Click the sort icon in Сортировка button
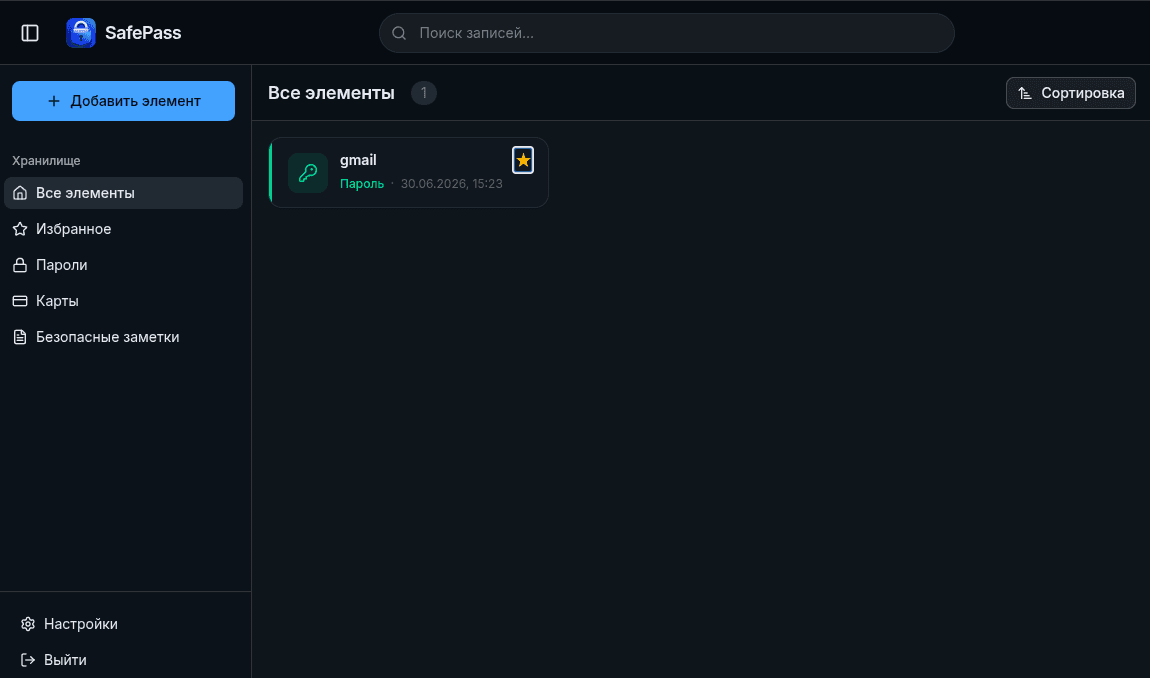 coord(1025,93)
